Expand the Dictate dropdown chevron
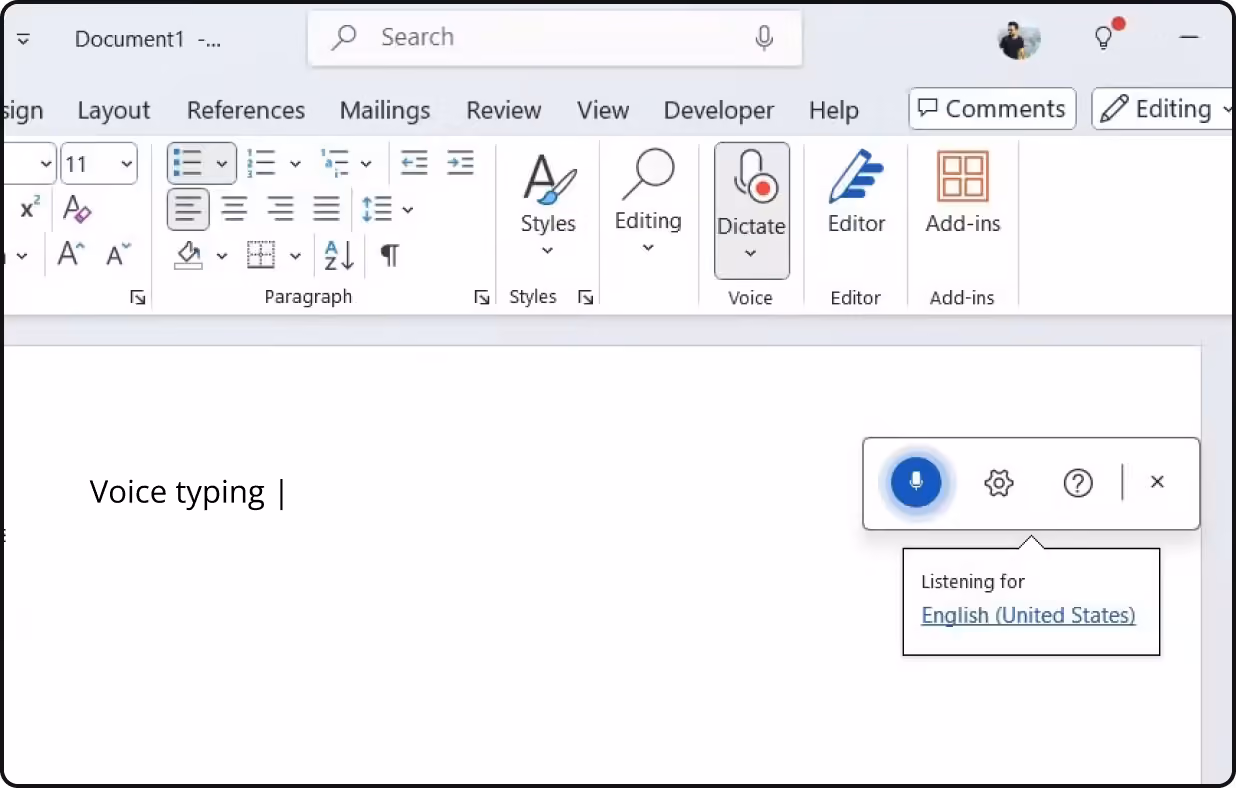This screenshot has height=788, width=1236. pos(751,255)
